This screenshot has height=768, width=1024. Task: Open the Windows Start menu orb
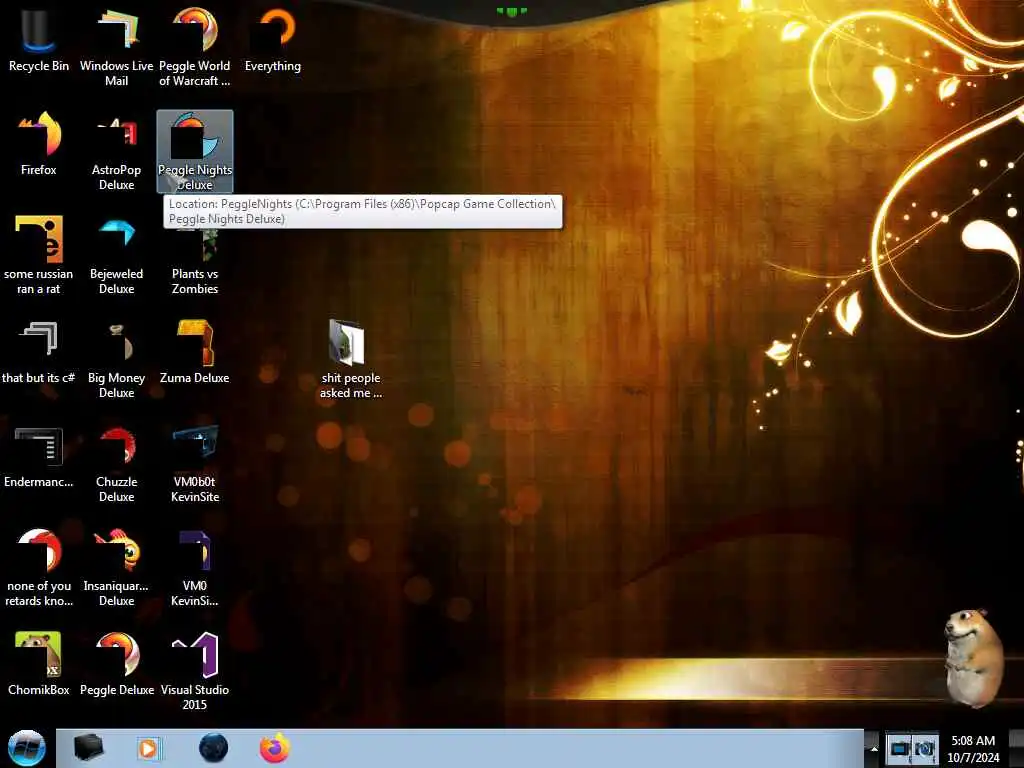[27, 748]
